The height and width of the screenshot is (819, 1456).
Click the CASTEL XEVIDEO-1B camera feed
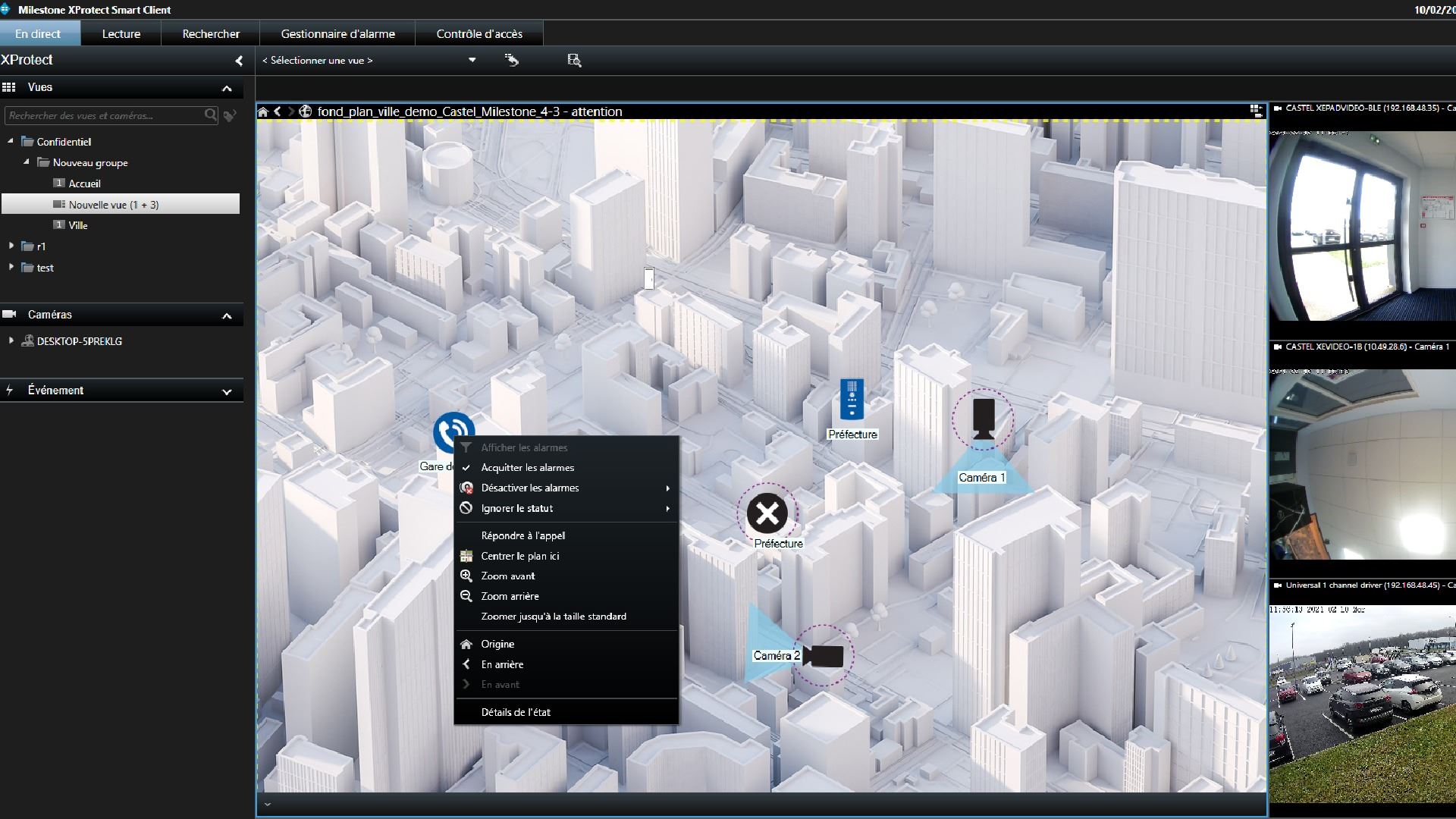(x=1363, y=464)
